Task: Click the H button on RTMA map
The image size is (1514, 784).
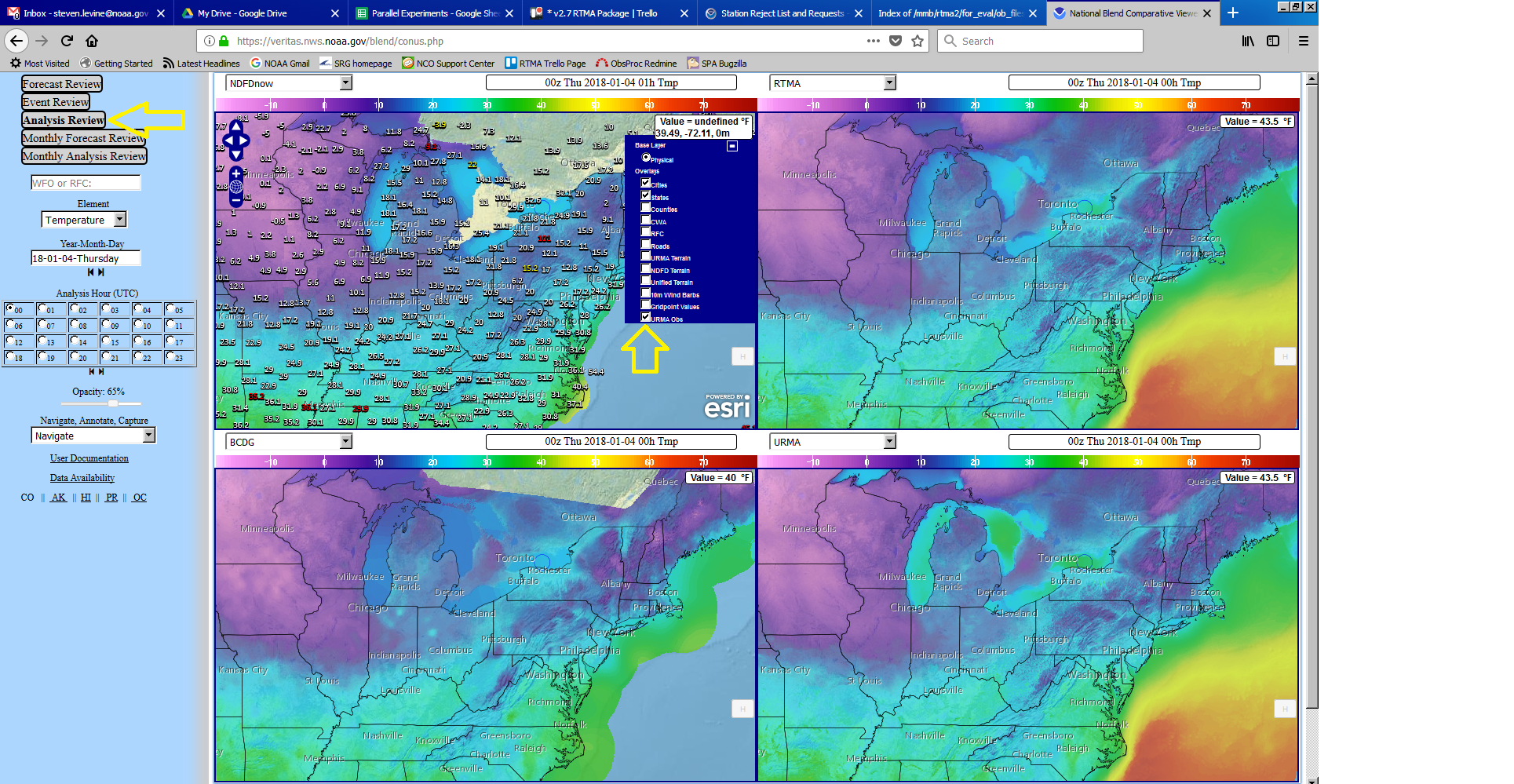Action: click(1285, 356)
